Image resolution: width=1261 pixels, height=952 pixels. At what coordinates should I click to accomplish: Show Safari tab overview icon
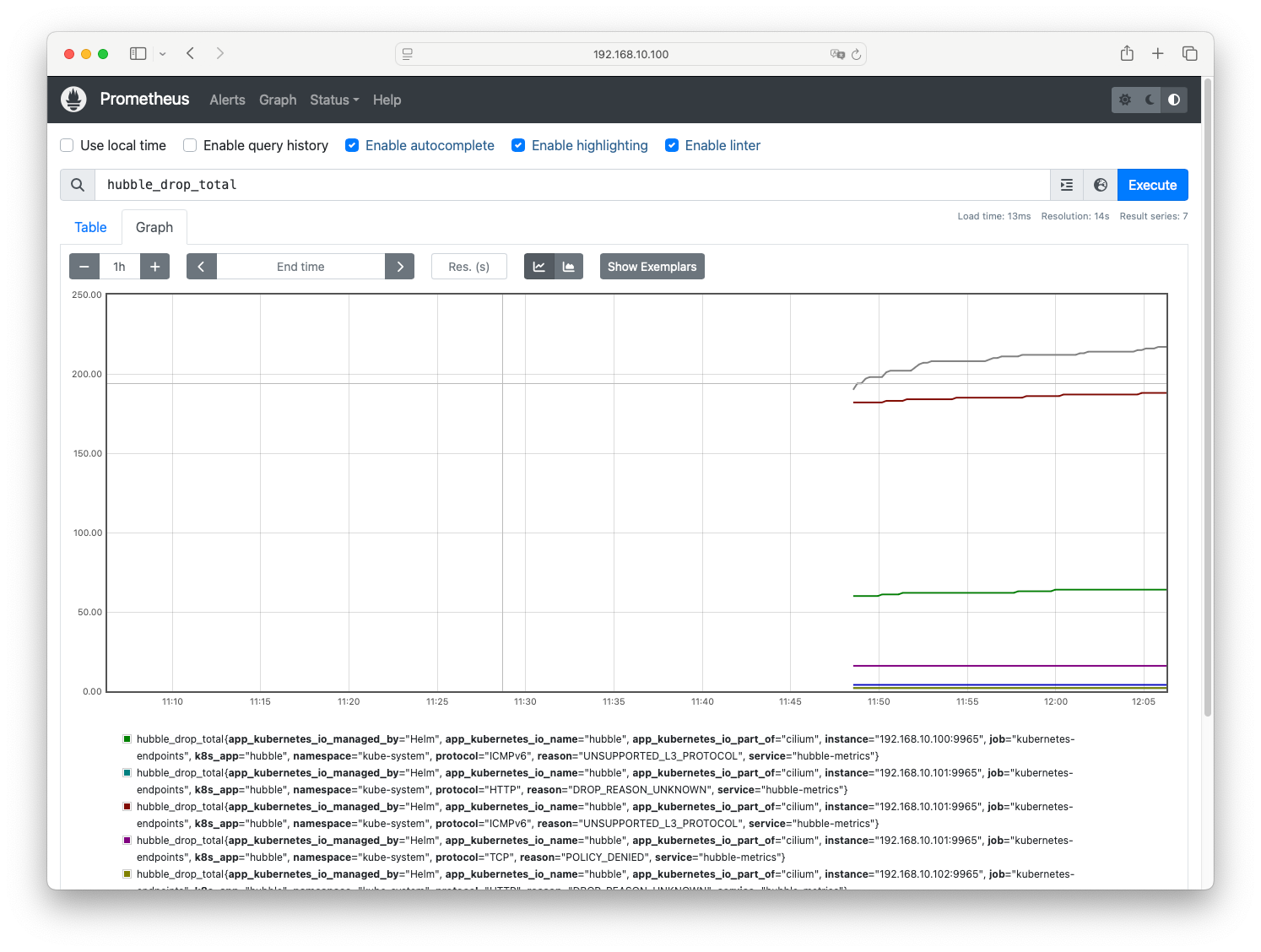(x=1190, y=53)
